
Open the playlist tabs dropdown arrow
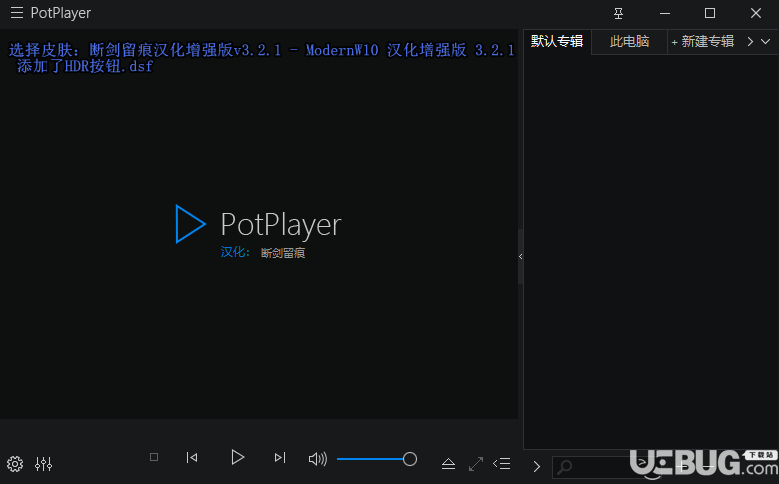coord(766,42)
